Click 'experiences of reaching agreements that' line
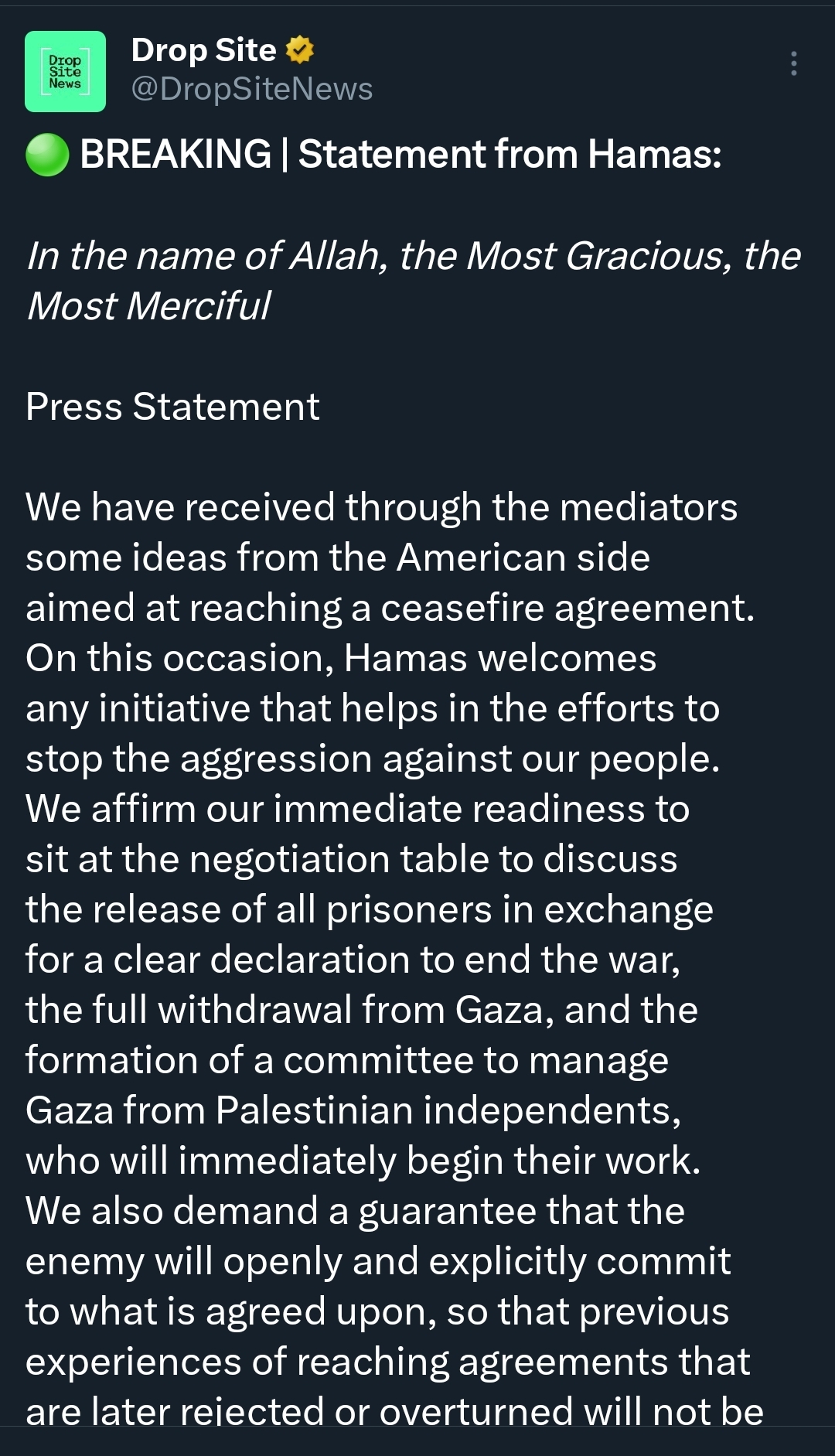 [387, 1362]
